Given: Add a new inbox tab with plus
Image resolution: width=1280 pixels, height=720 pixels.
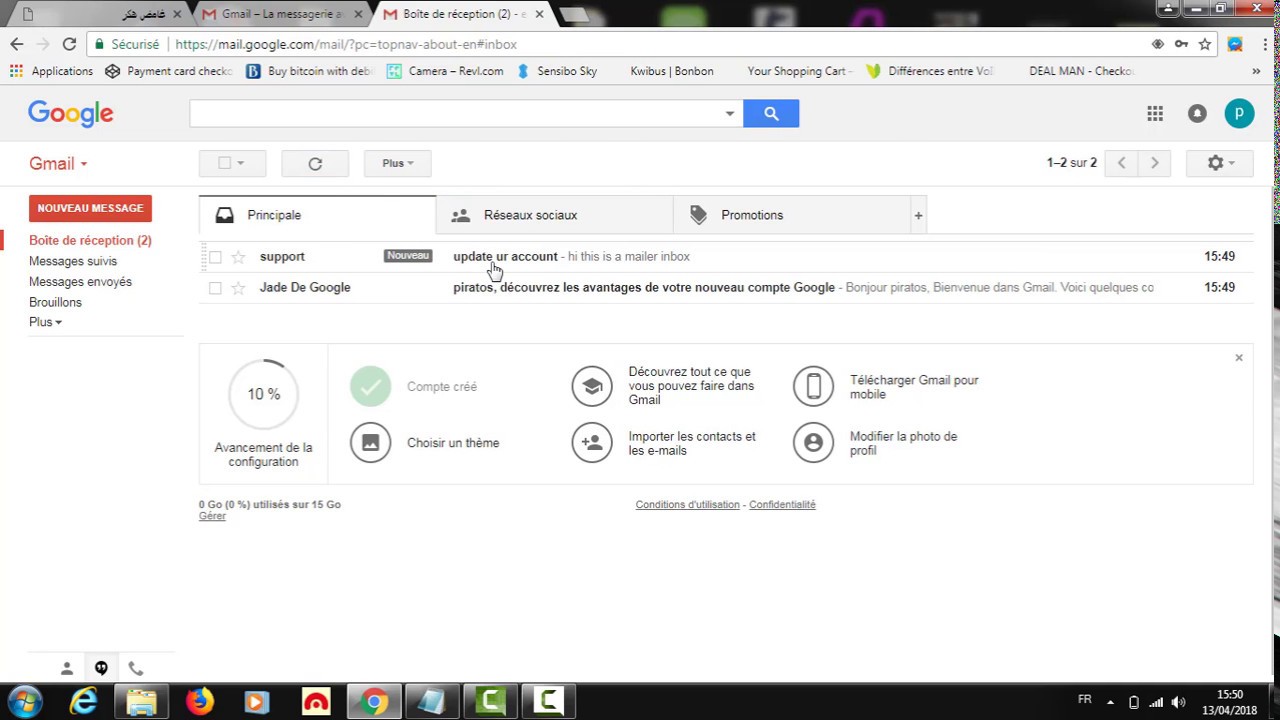Looking at the screenshot, I should coord(918,215).
